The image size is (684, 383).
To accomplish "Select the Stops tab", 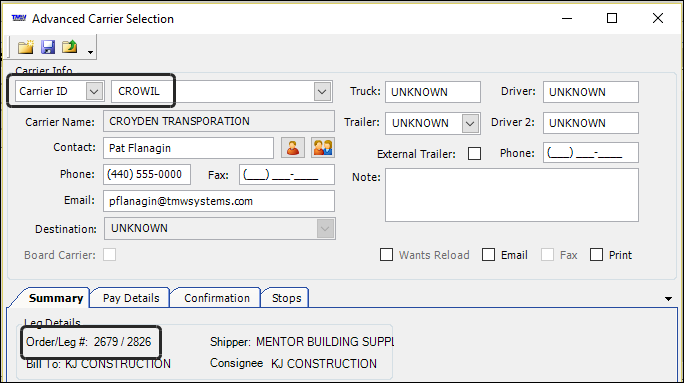I will coord(286,298).
